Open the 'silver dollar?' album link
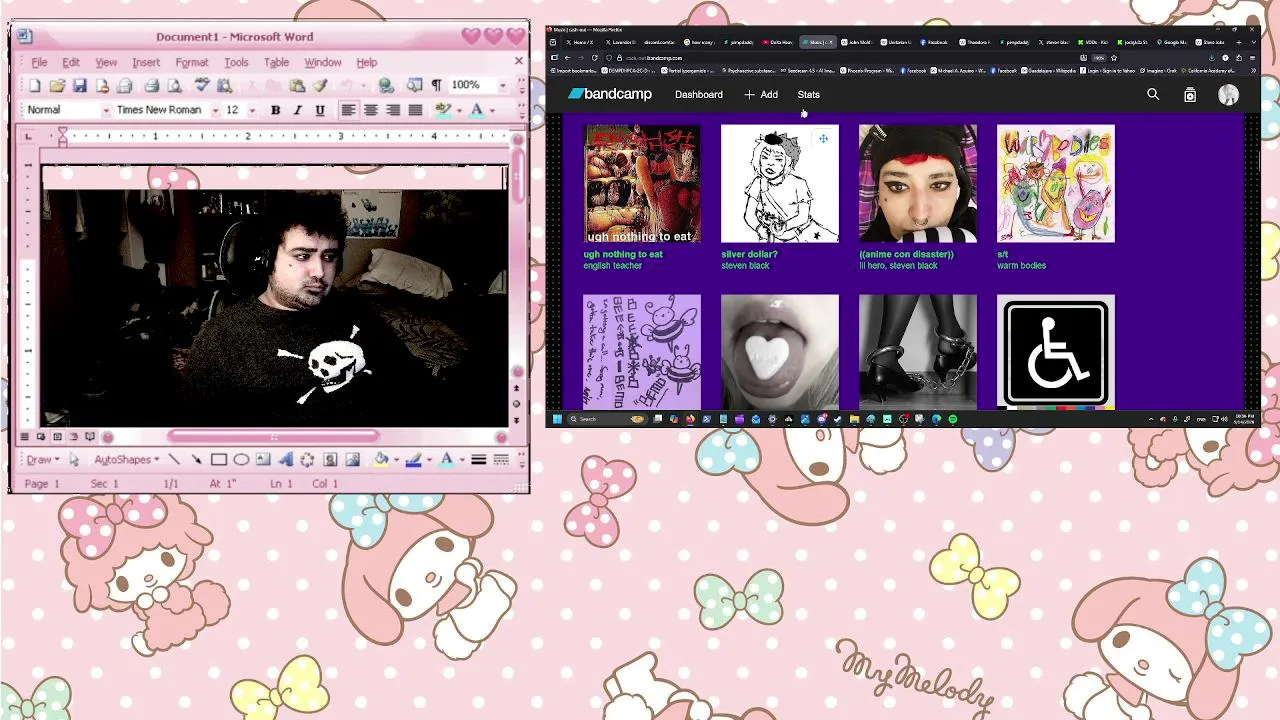Screen dimensions: 1280x720 tap(749, 254)
